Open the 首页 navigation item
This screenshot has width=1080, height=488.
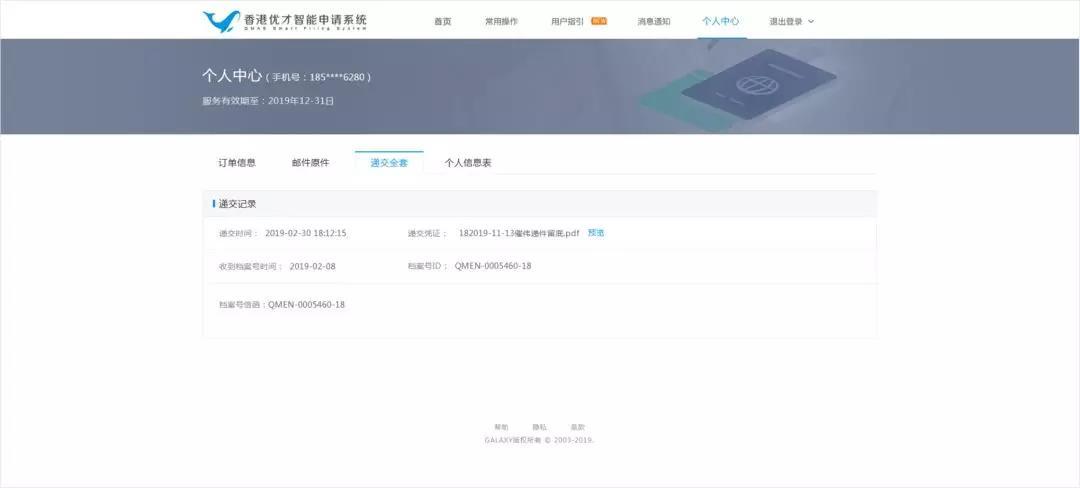click(443, 21)
